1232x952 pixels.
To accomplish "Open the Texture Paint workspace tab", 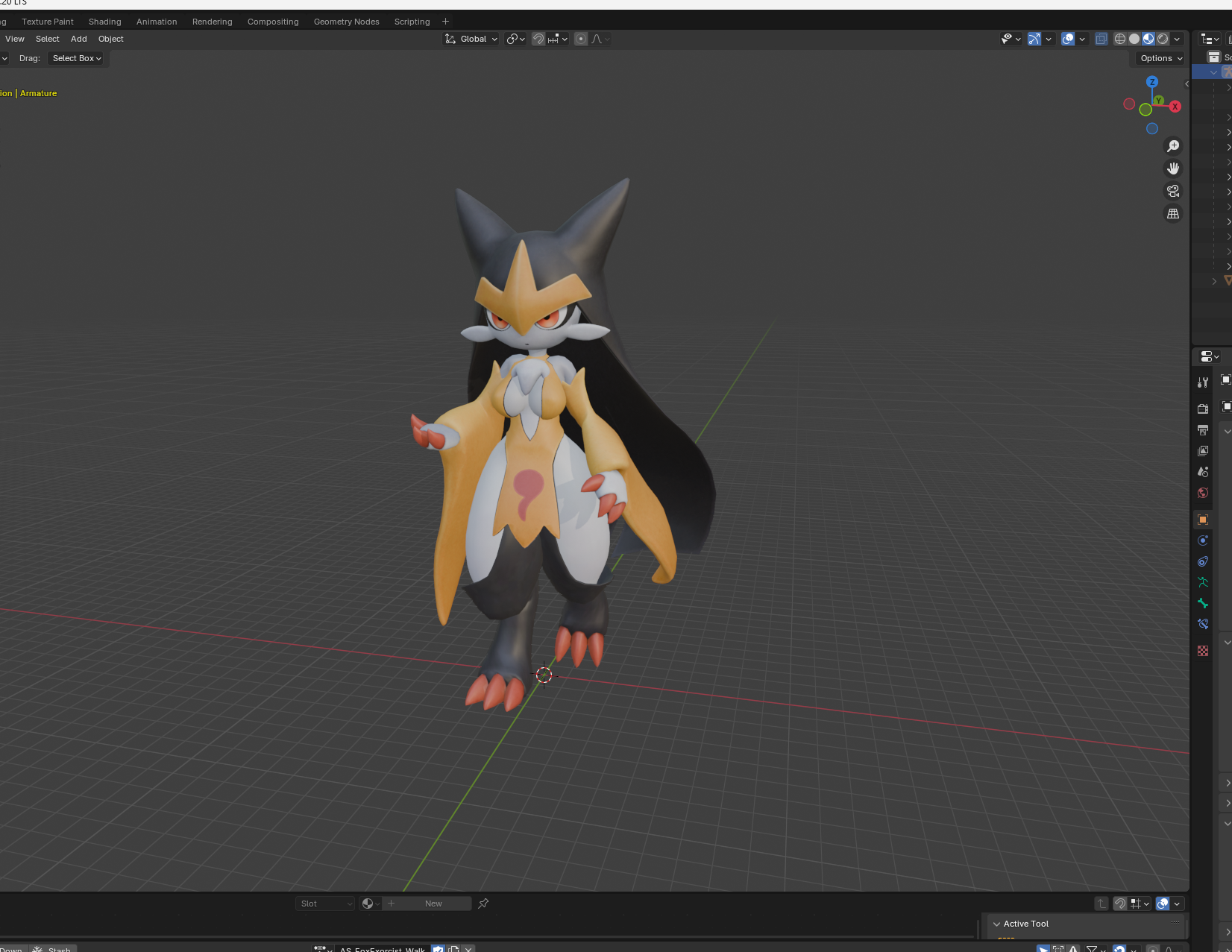I will (x=48, y=22).
